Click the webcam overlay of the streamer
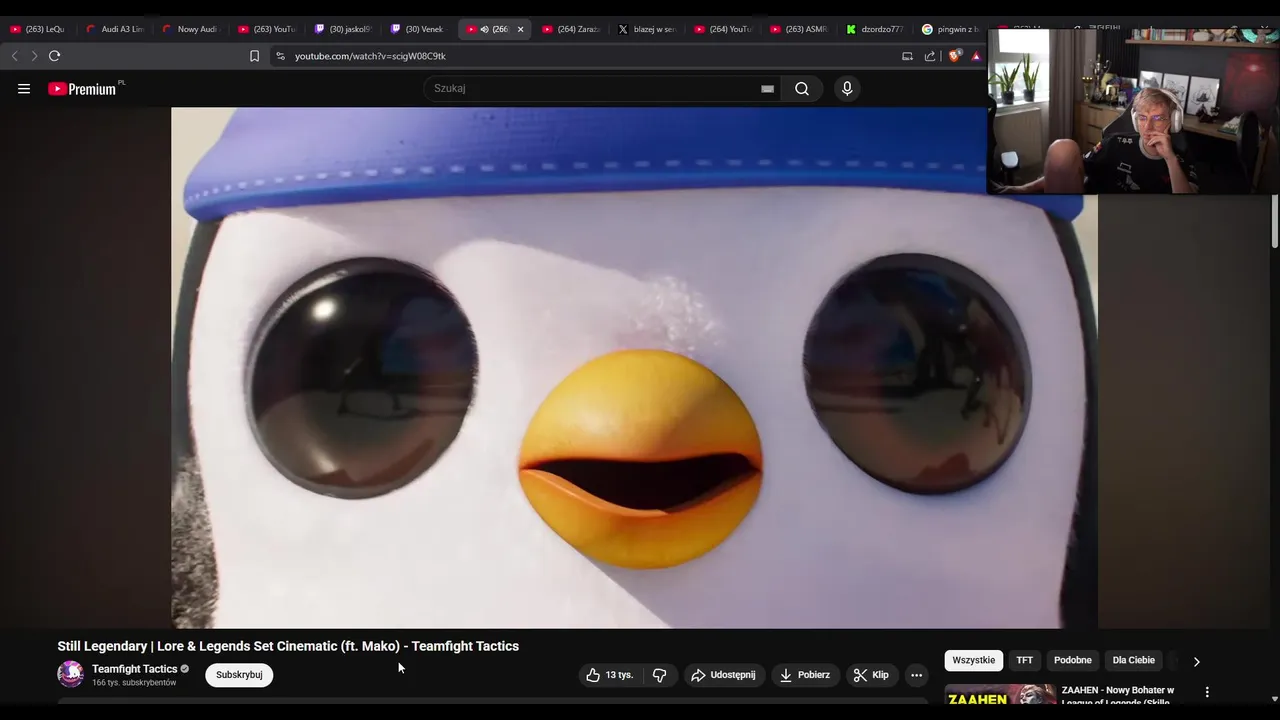 1133,111
